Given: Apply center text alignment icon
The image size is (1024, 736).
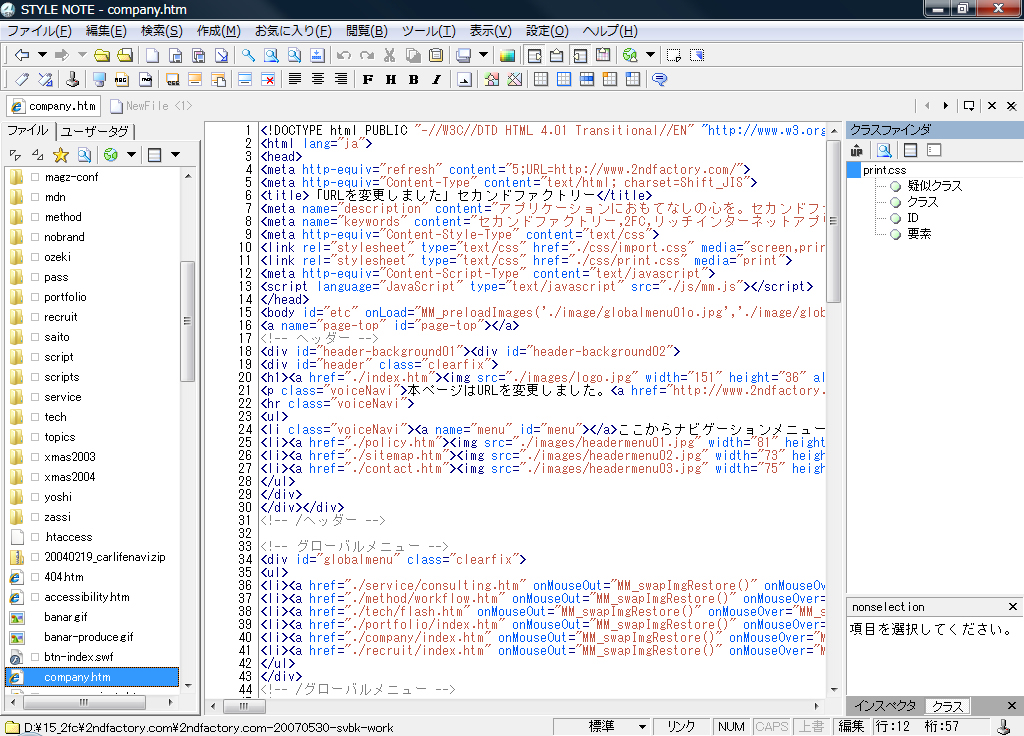Looking at the screenshot, I should coord(317,80).
